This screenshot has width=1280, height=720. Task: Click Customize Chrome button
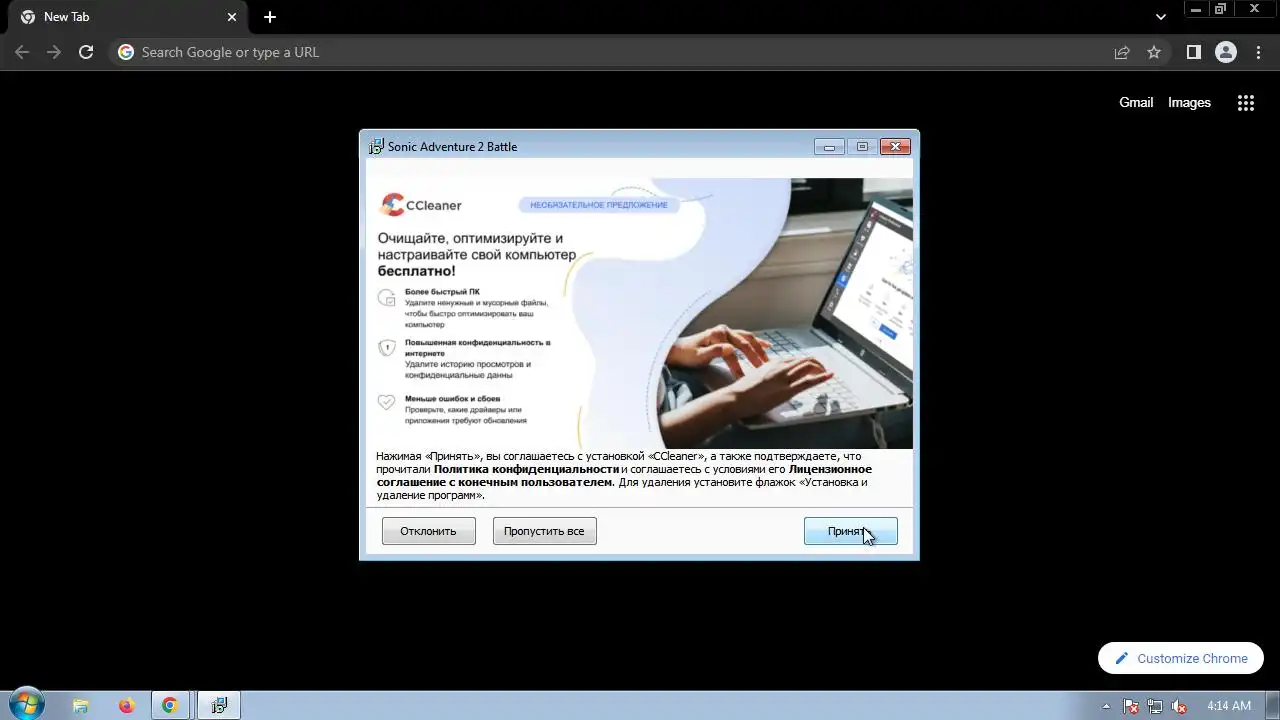click(1181, 658)
